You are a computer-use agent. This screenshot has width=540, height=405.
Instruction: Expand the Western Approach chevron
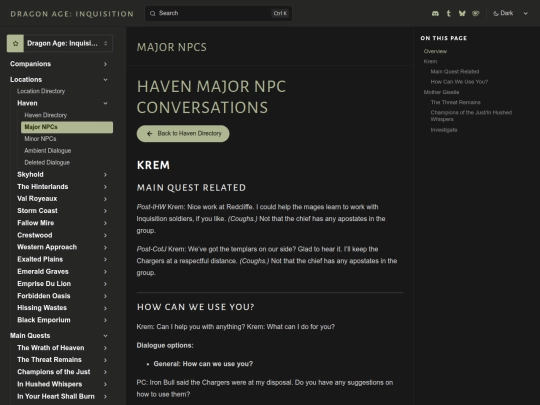pos(105,248)
